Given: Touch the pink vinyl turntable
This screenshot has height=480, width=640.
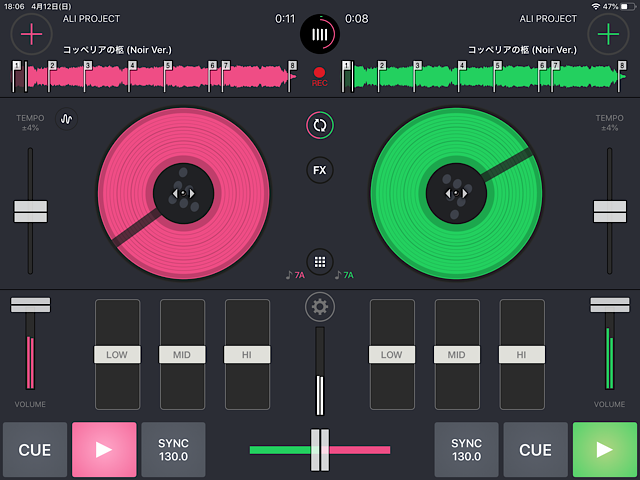Looking at the screenshot, I should pos(183,193).
